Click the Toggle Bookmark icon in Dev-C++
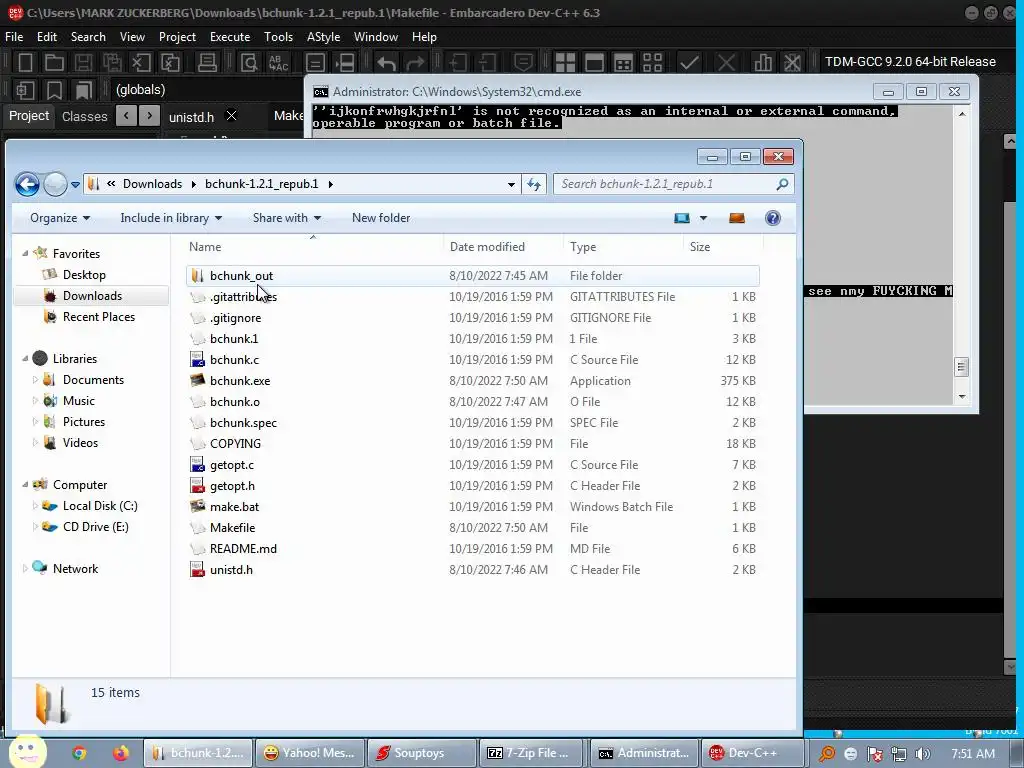 (54, 89)
